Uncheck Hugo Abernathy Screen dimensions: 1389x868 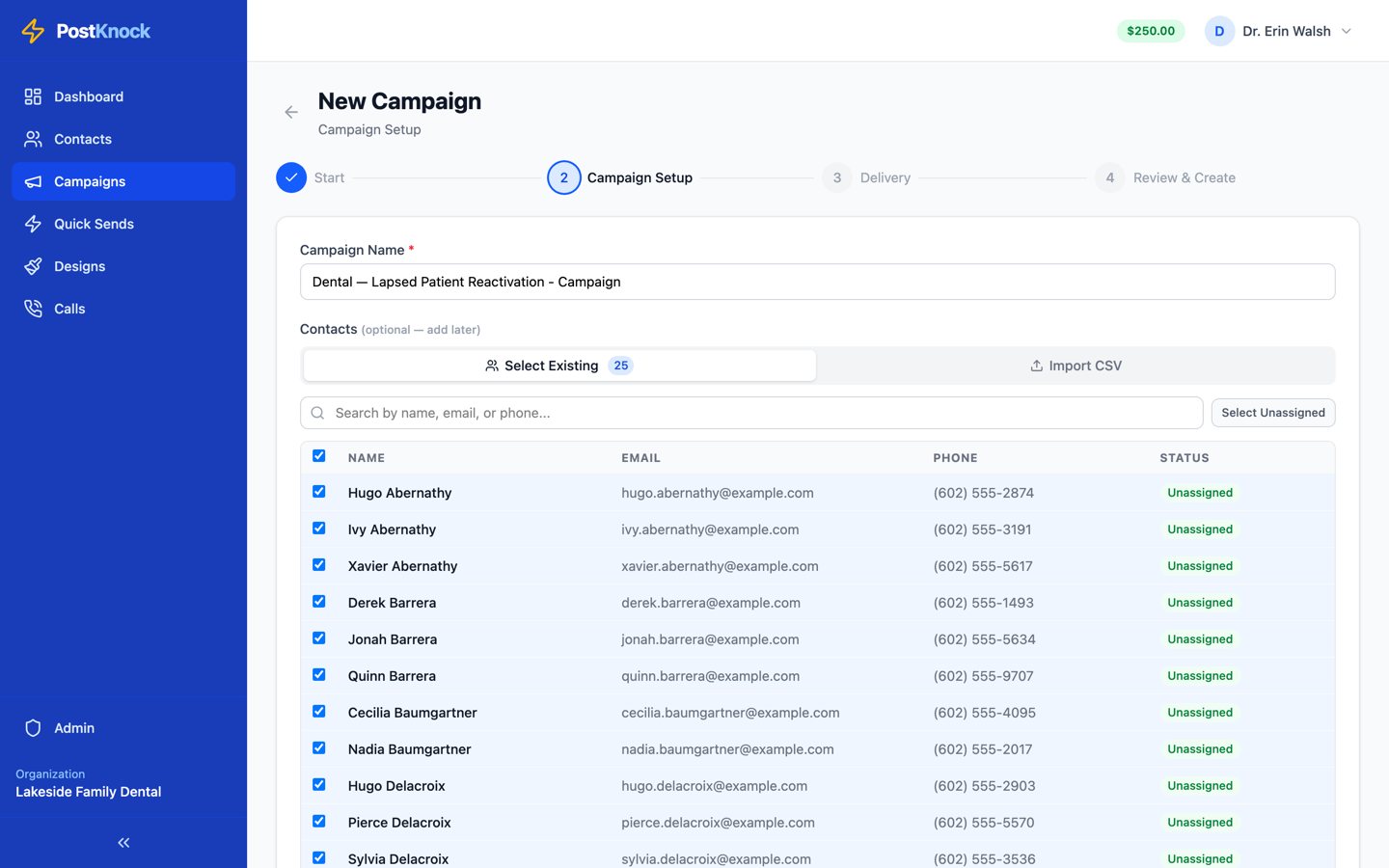pyautogui.click(x=319, y=492)
